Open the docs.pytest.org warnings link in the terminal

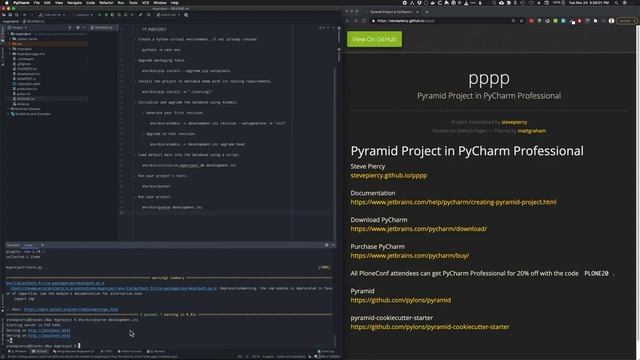(x=71, y=309)
